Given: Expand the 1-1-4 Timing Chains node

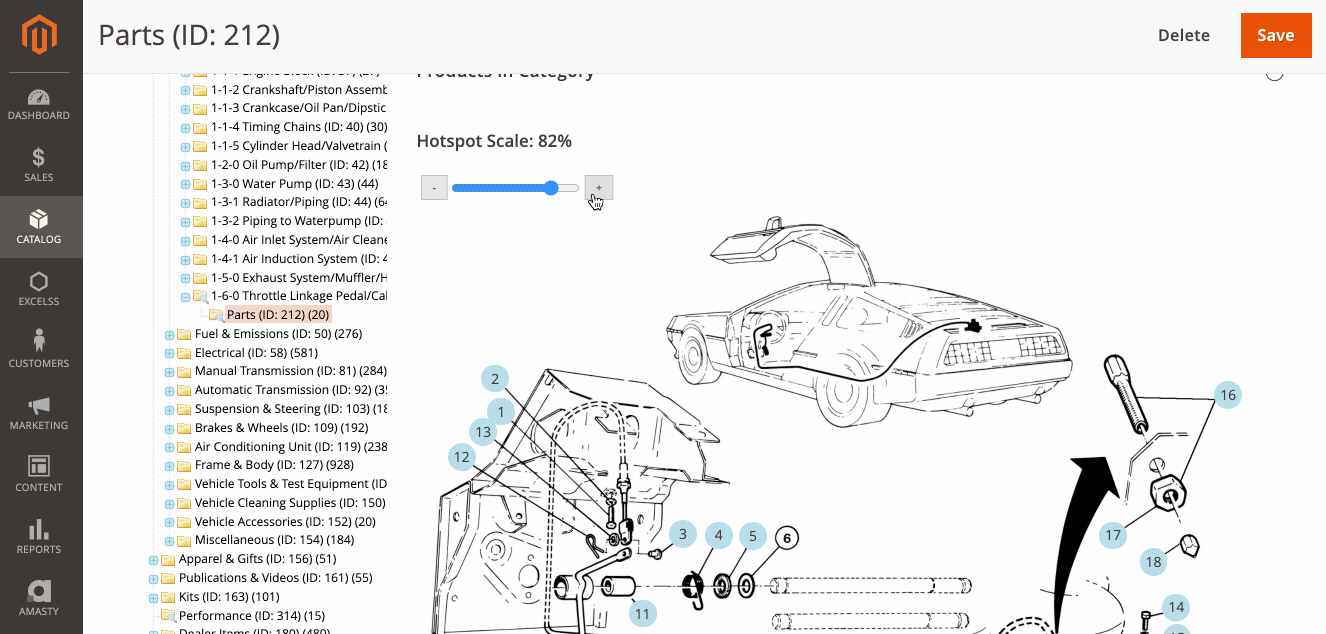Looking at the screenshot, I should (x=185, y=128).
